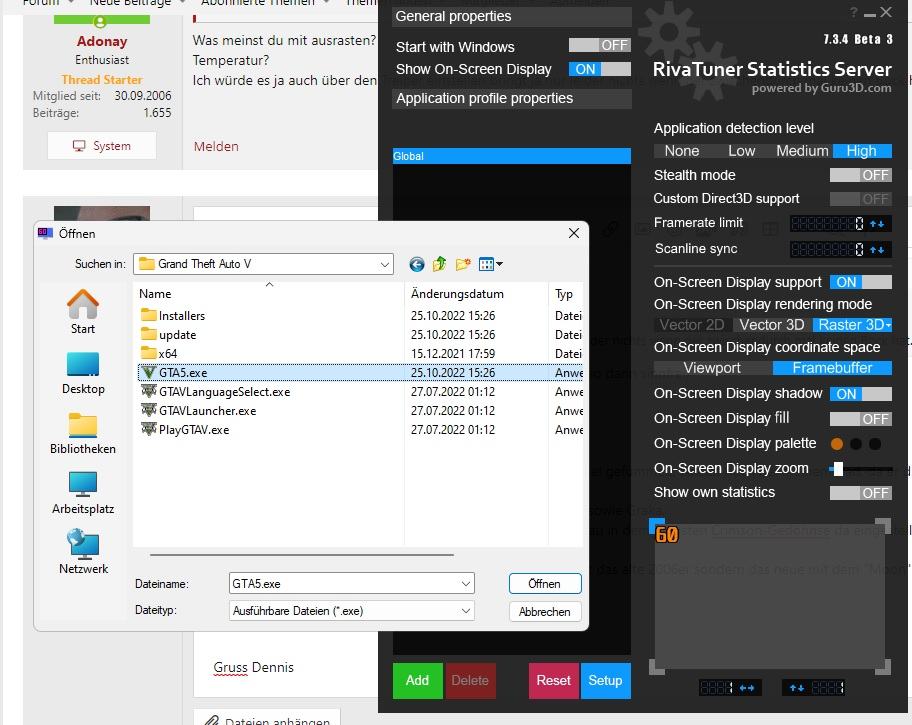Select the PlayGTAV.exe file icon

click(149, 429)
